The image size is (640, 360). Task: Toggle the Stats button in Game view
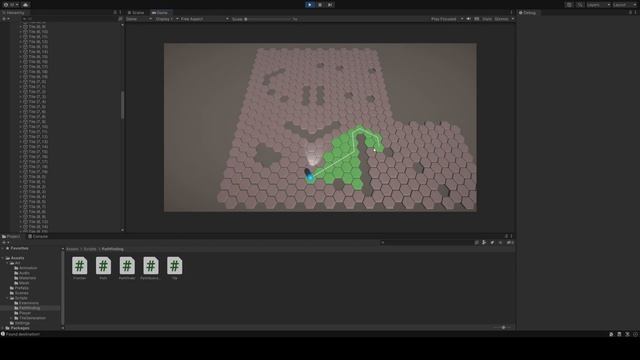487,19
